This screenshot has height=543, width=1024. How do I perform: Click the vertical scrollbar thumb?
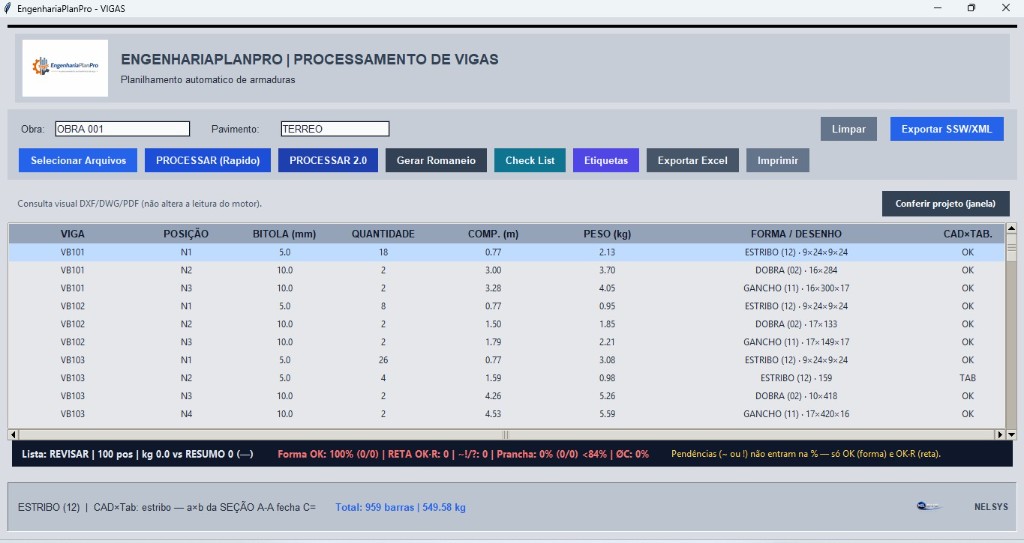tap(1012, 248)
